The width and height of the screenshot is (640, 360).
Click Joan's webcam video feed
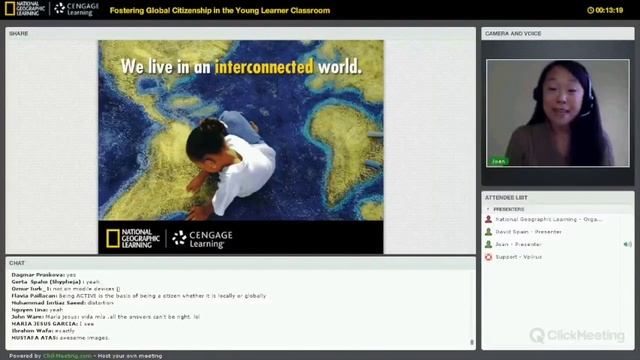pyautogui.click(x=558, y=113)
